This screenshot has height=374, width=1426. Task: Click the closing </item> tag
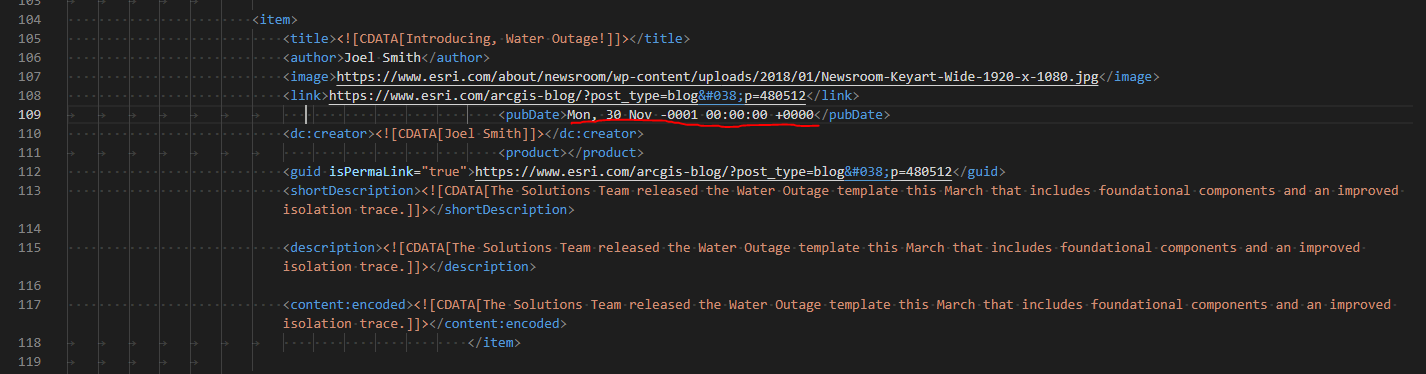[x=494, y=342]
